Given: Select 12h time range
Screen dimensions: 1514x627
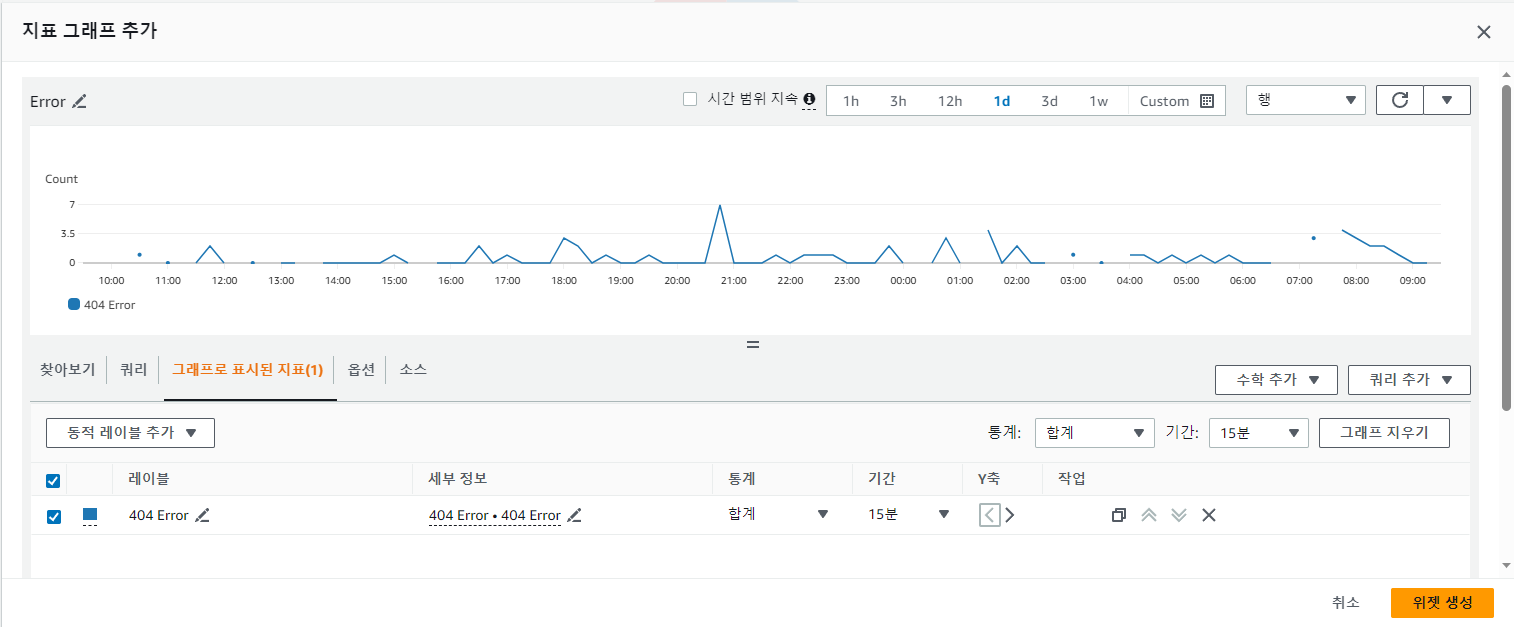Looking at the screenshot, I should 950,101.
